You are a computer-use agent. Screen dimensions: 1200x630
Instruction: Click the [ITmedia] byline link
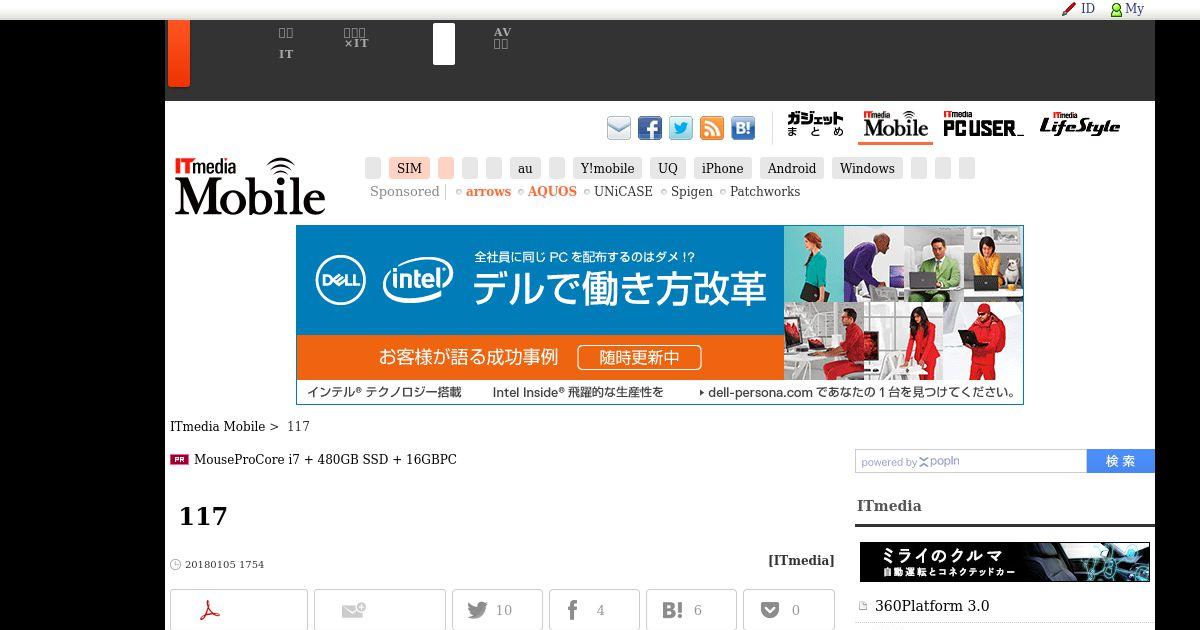[801, 560]
